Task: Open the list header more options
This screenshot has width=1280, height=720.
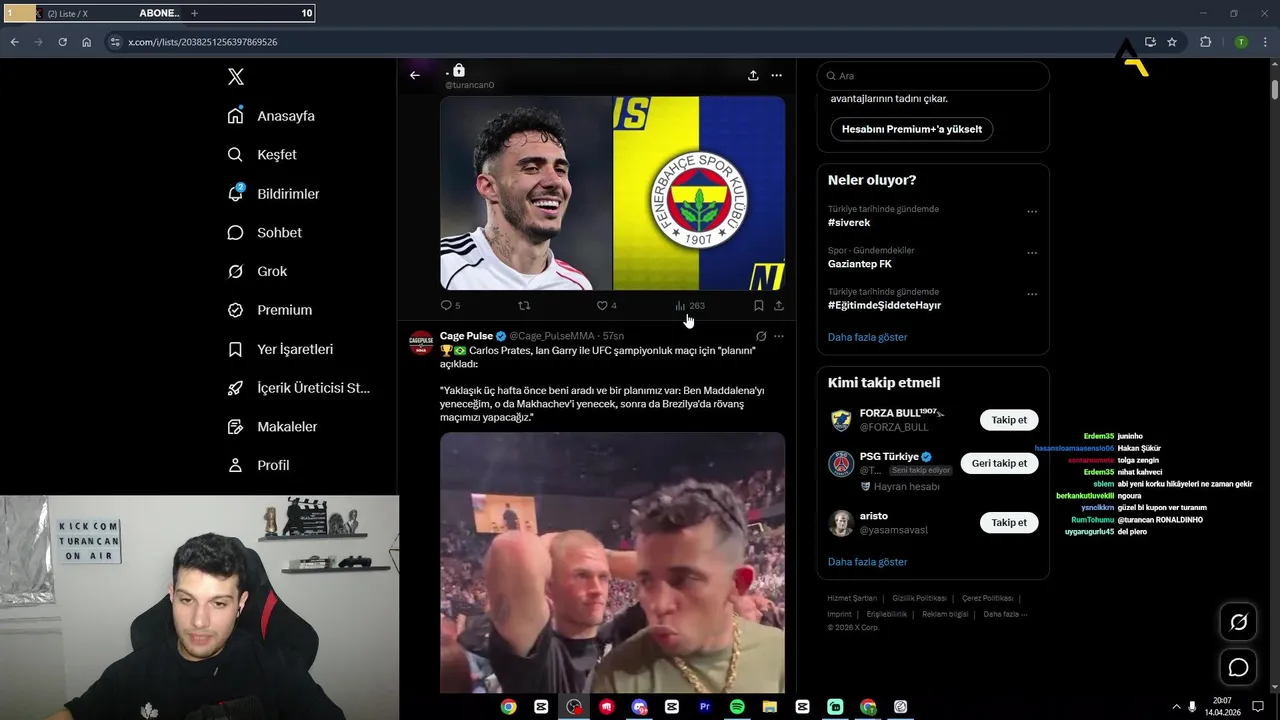Action: tap(776, 75)
